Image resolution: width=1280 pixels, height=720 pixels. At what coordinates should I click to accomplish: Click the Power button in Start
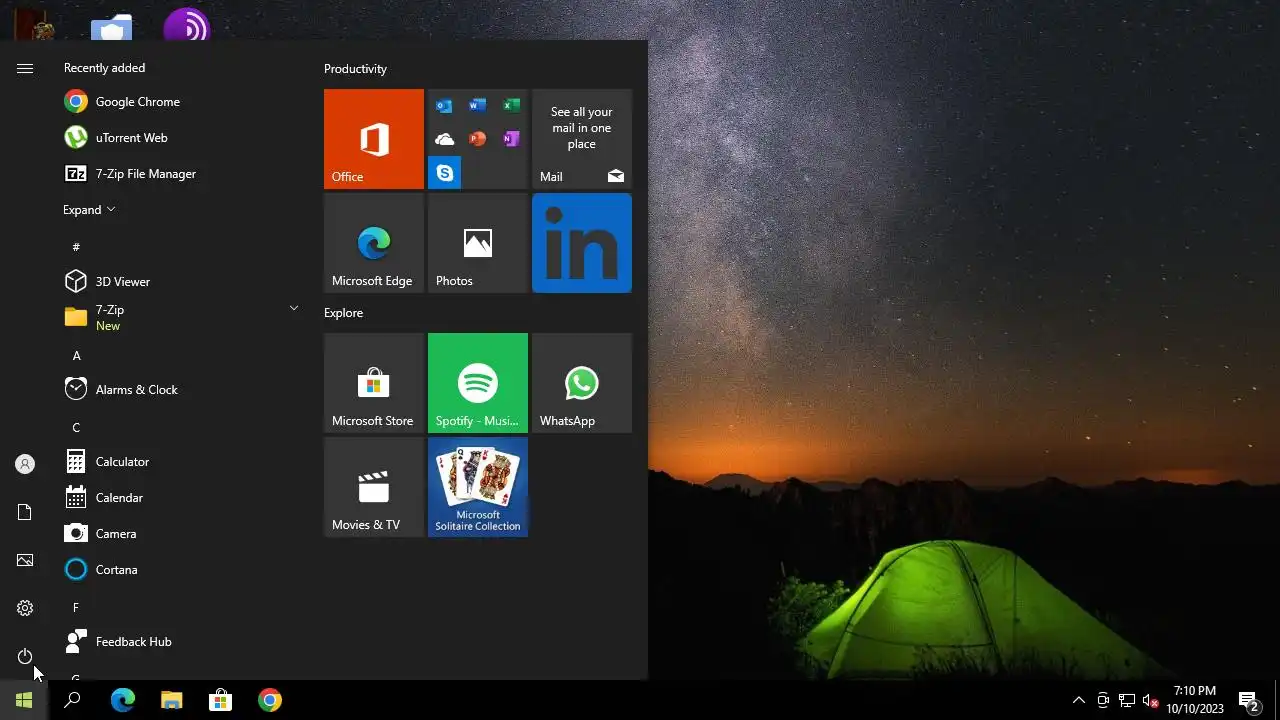25,656
